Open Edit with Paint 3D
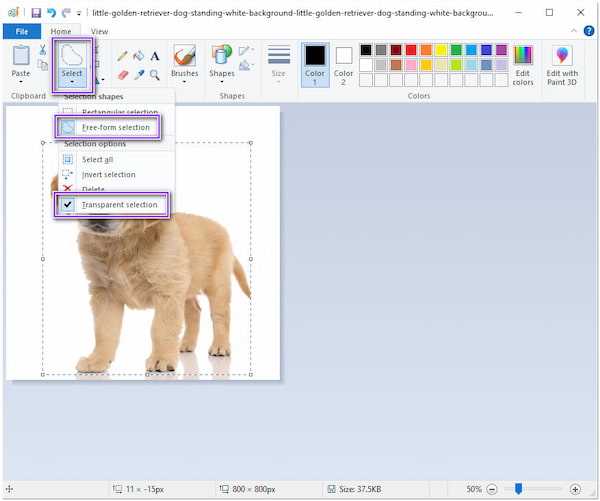Viewport: 600px width, 501px height. tap(562, 65)
